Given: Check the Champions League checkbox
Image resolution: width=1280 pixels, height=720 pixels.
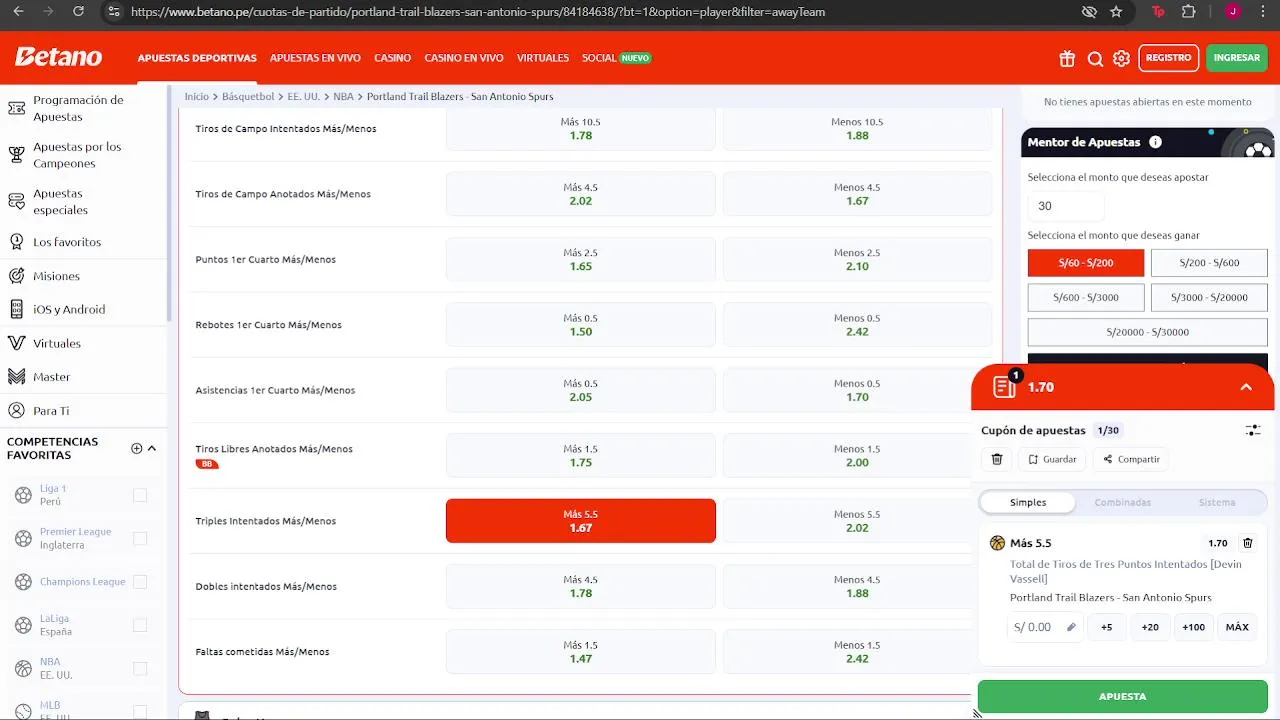Looking at the screenshot, I should tap(140, 582).
